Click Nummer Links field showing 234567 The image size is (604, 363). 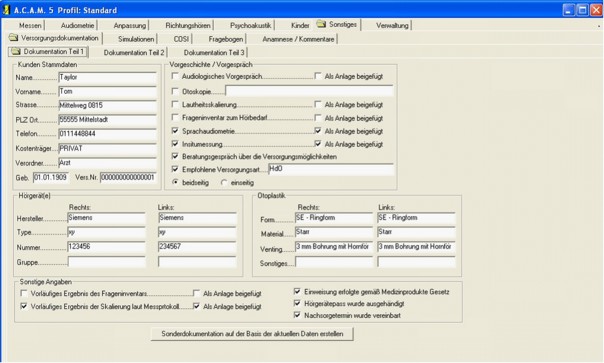tap(197, 247)
